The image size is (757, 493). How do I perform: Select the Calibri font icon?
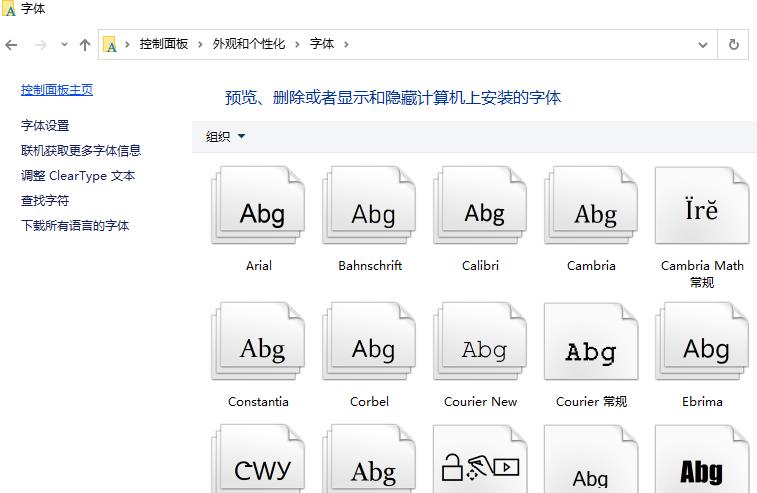point(480,205)
